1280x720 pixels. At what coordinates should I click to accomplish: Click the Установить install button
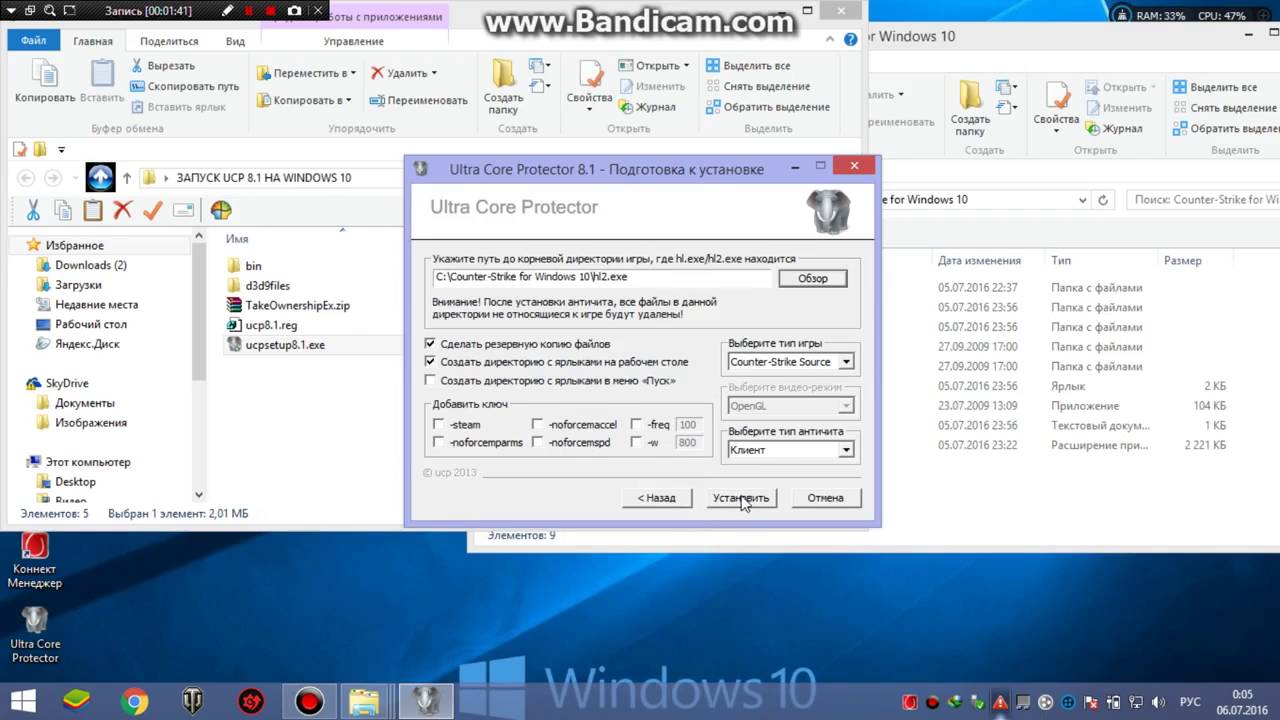741,497
